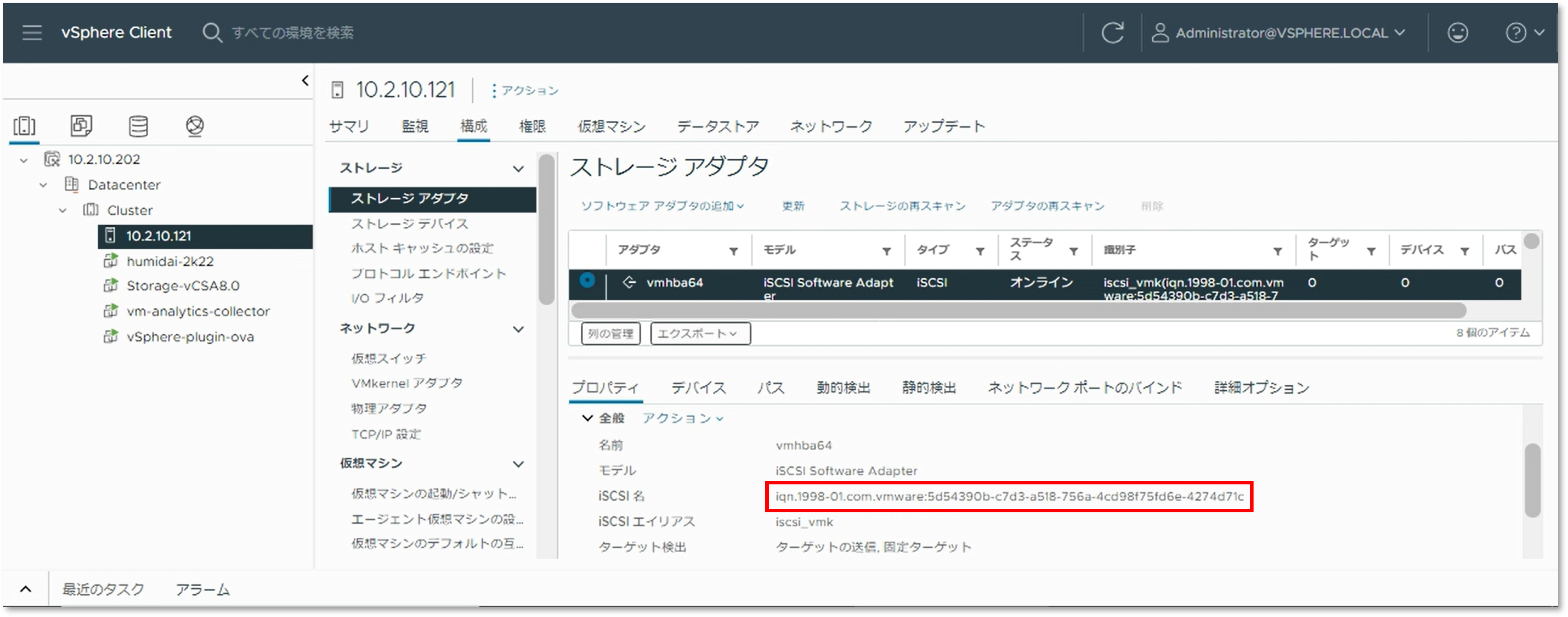Click the Storage-vCSA8.0 VM icon

(111, 286)
